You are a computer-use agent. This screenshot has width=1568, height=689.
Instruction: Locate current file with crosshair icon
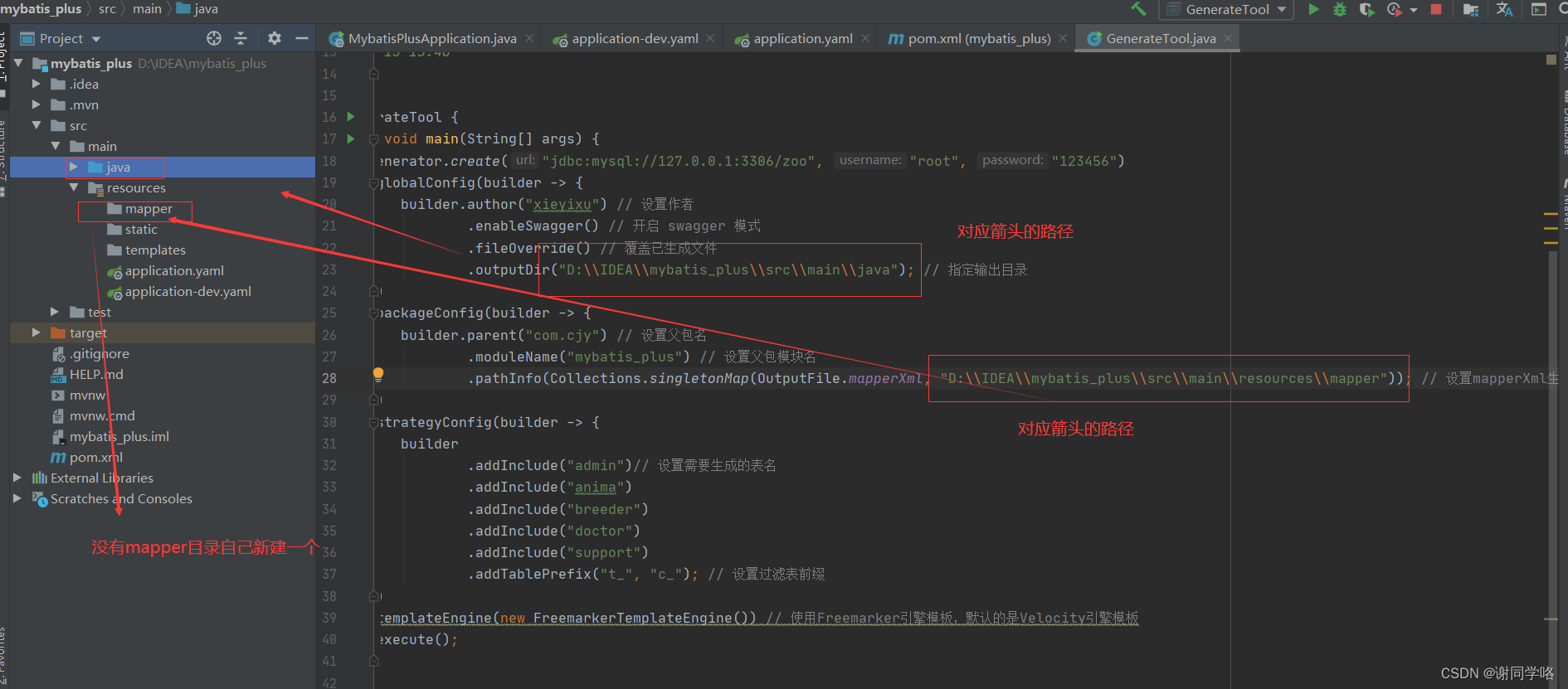(214, 38)
